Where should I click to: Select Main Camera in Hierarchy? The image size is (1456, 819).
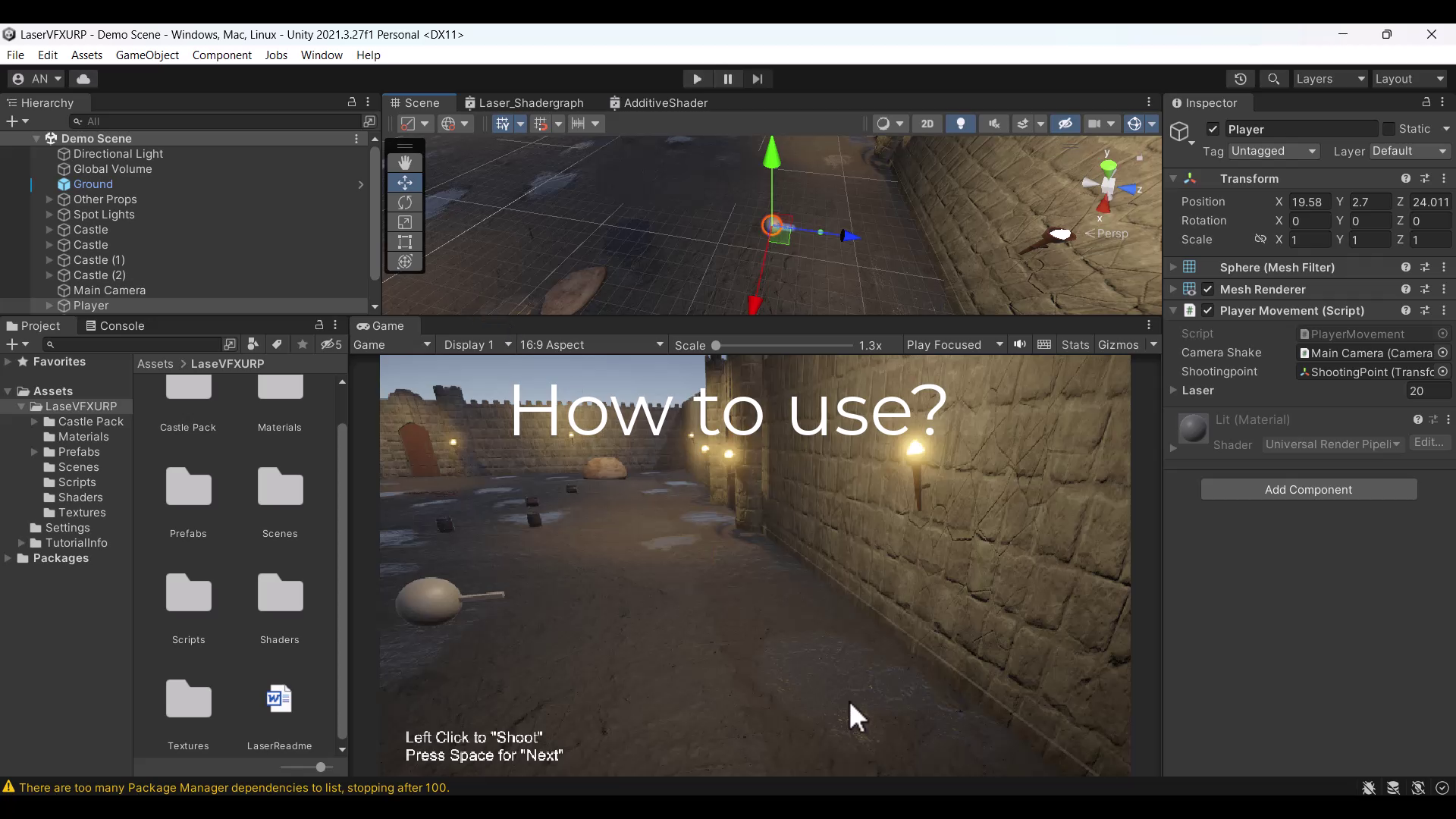109,290
